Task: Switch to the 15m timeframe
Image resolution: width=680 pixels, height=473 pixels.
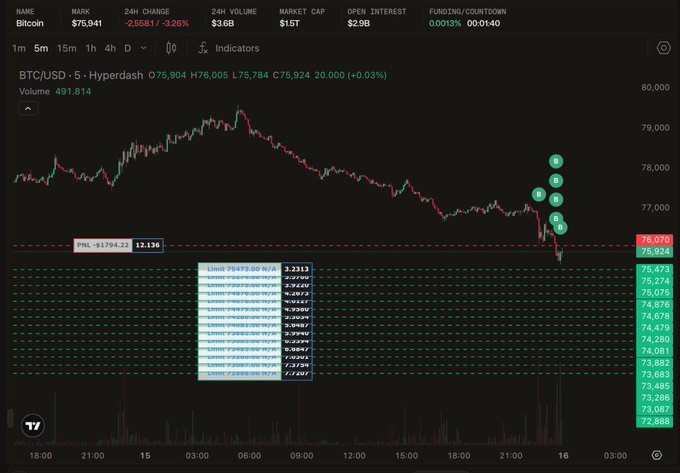Action: pyautogui.click(x=67, y=48)
